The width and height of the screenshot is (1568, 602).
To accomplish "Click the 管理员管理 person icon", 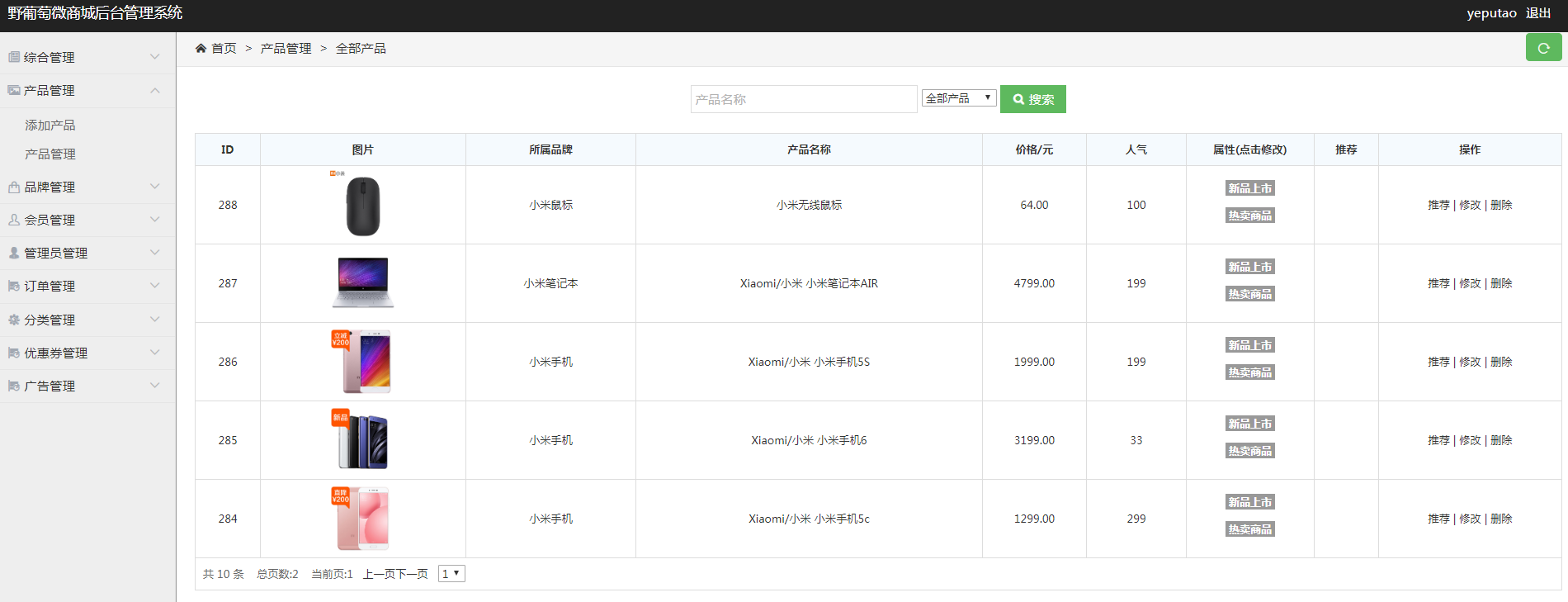I will pyautogui.click(x=14, y=254).
